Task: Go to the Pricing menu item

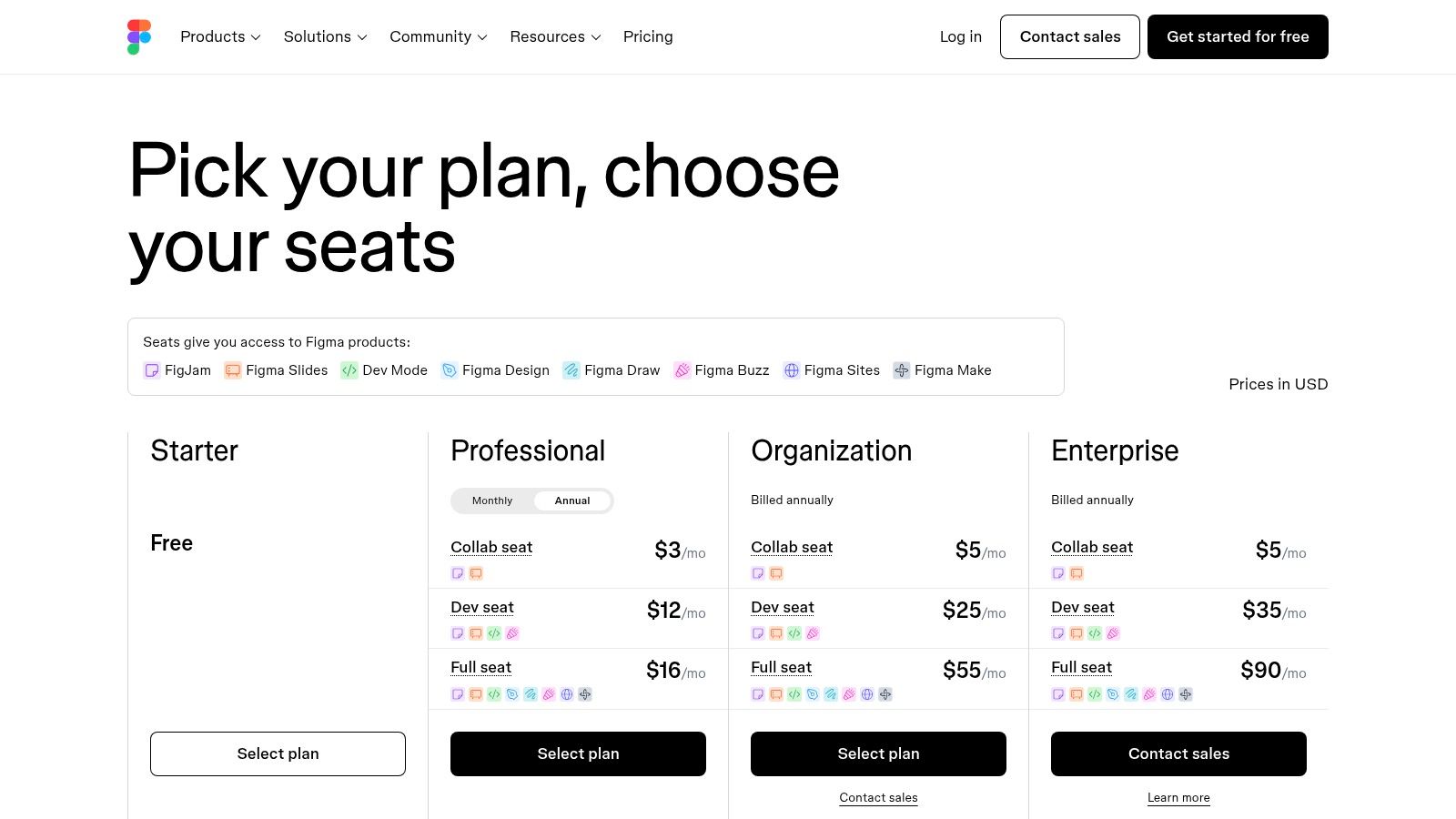Action: coord(648,36)
